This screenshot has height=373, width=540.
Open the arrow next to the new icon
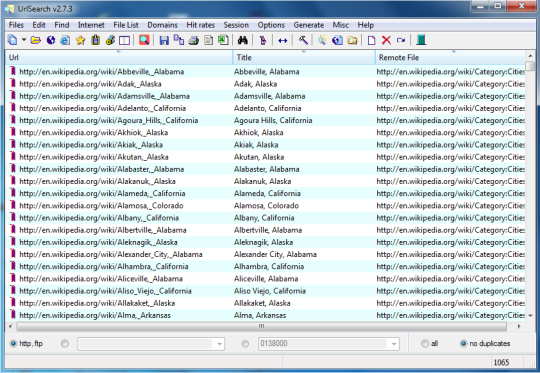pyautogui.click(x=24, y=40)
